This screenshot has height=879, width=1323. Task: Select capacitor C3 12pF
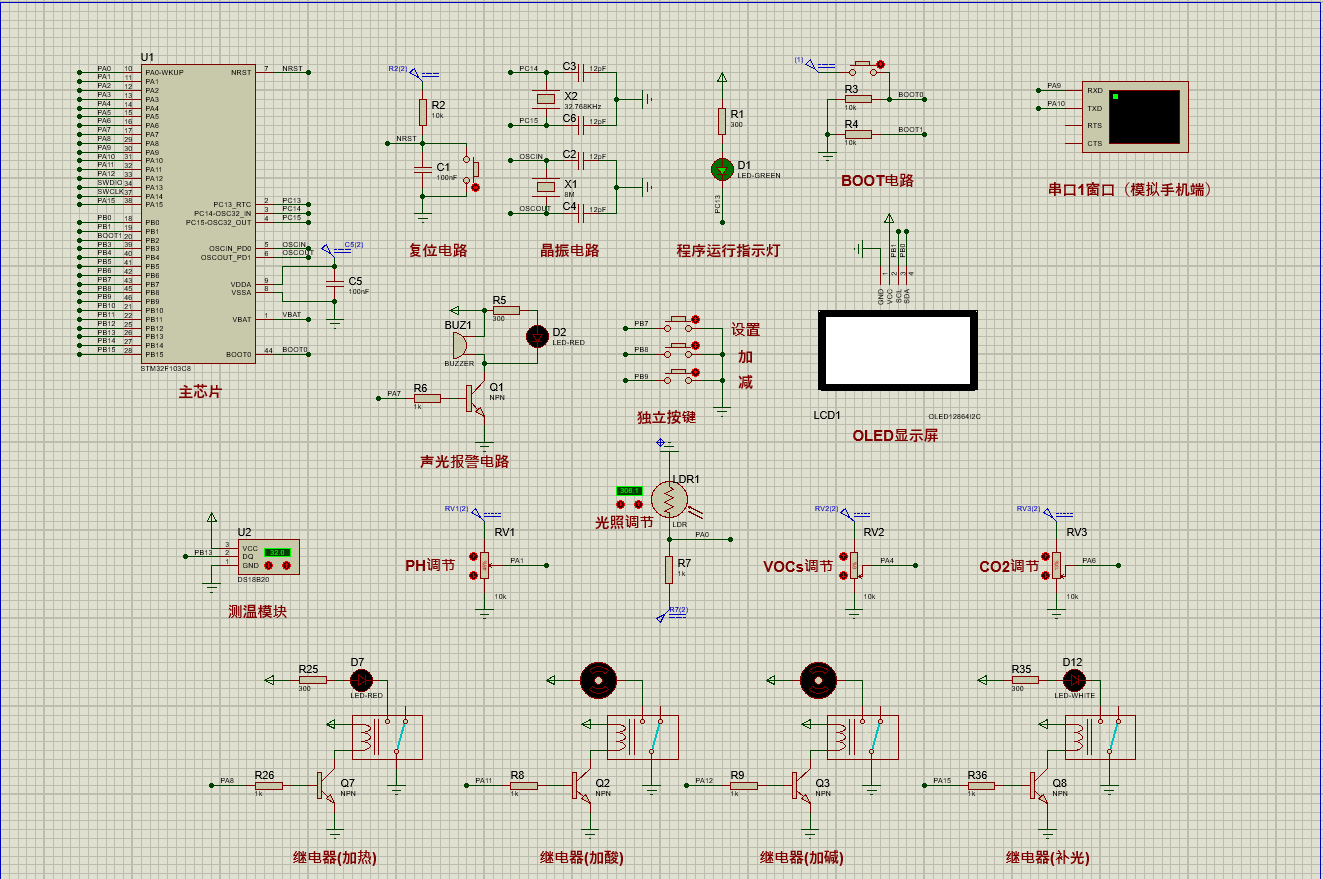583,72
